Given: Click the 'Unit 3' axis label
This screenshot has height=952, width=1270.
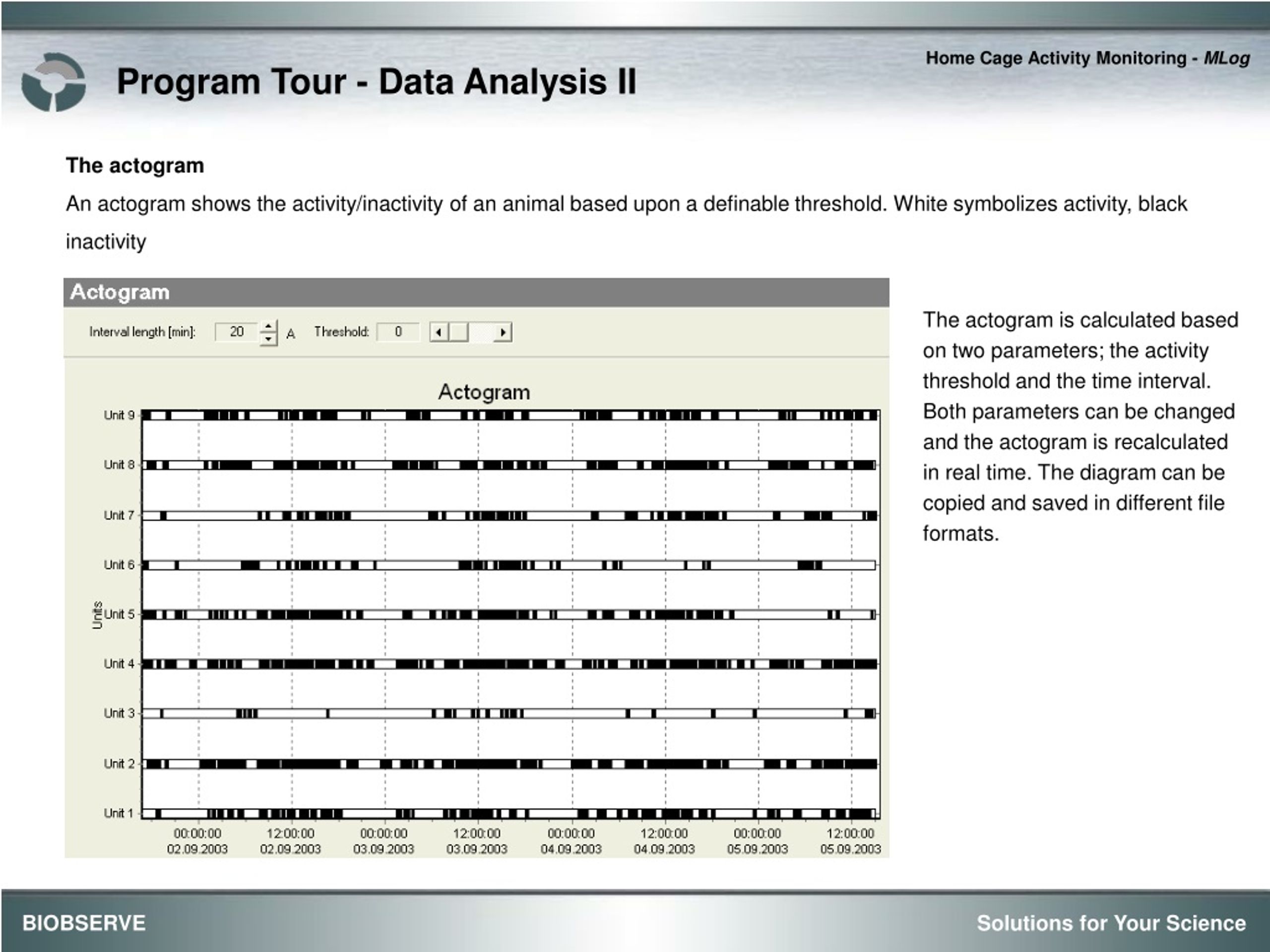Looking at the screenshot, I should click(x=119, y=713).
